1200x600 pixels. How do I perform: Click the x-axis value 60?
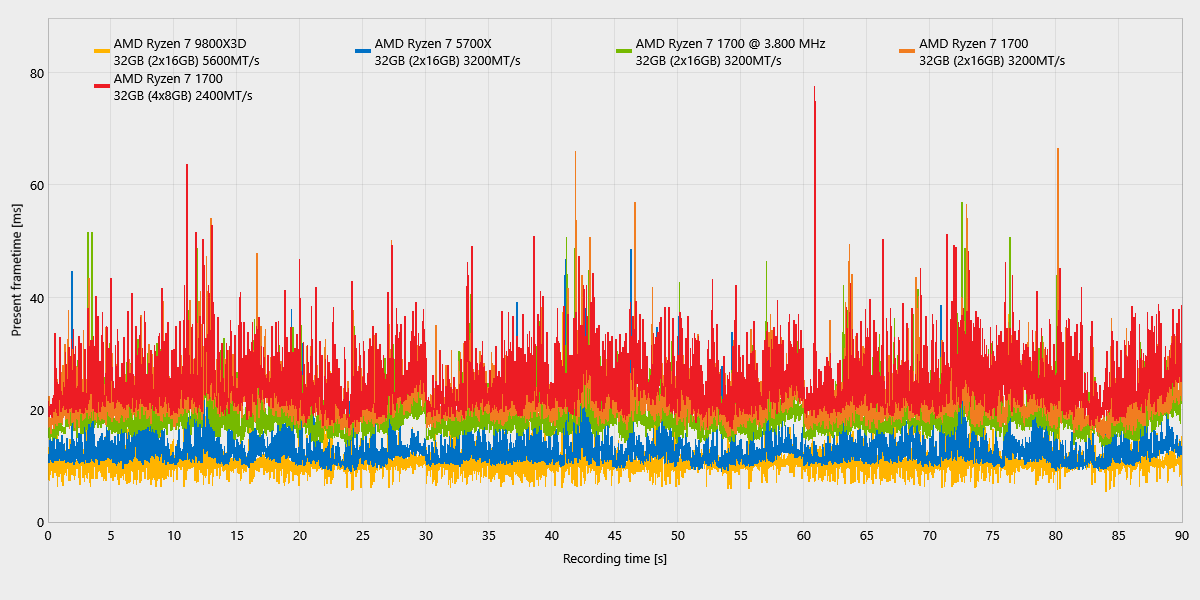[804, 535]
